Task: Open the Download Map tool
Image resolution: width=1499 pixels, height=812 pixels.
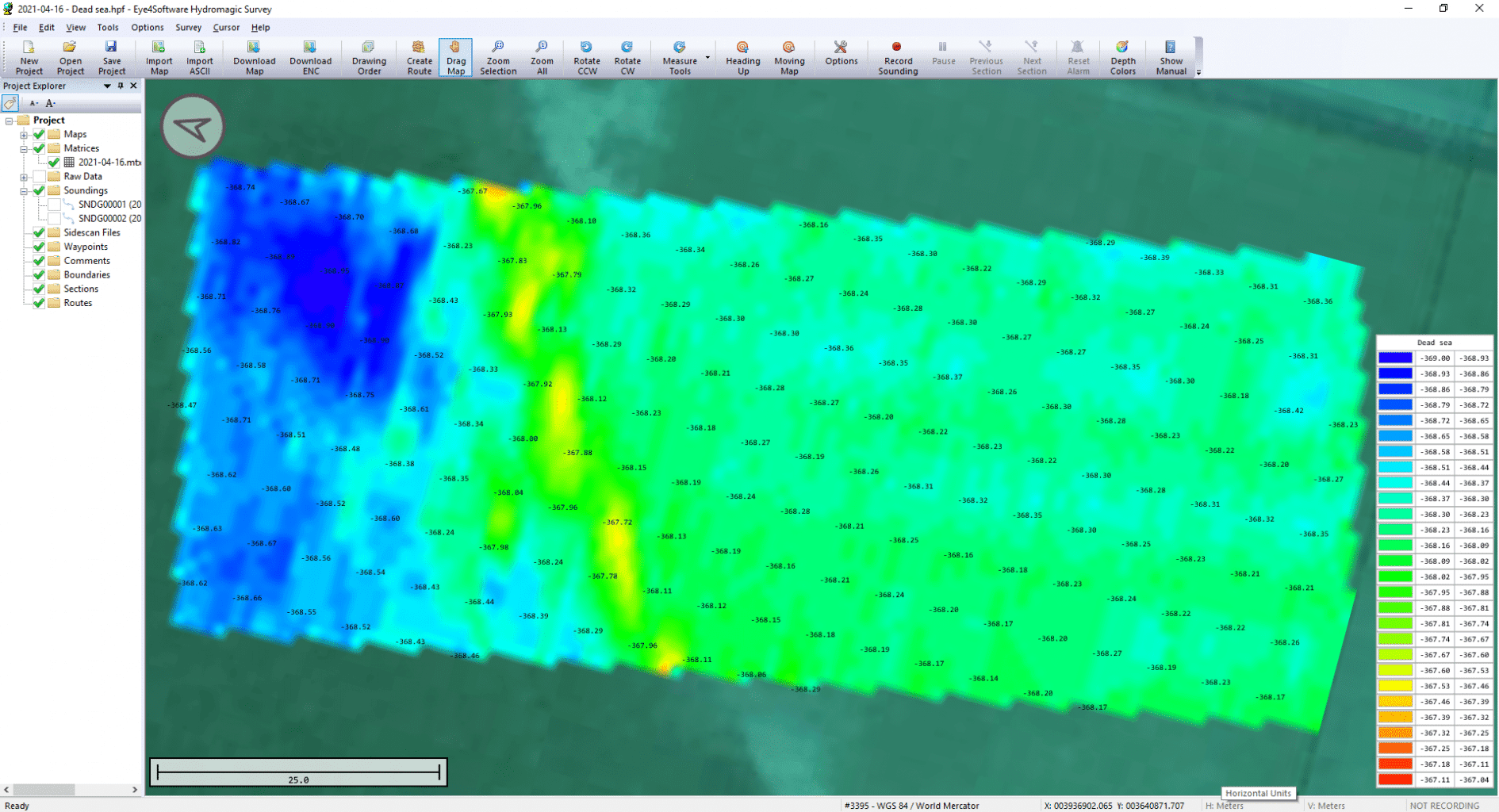Action: (255, 58)
